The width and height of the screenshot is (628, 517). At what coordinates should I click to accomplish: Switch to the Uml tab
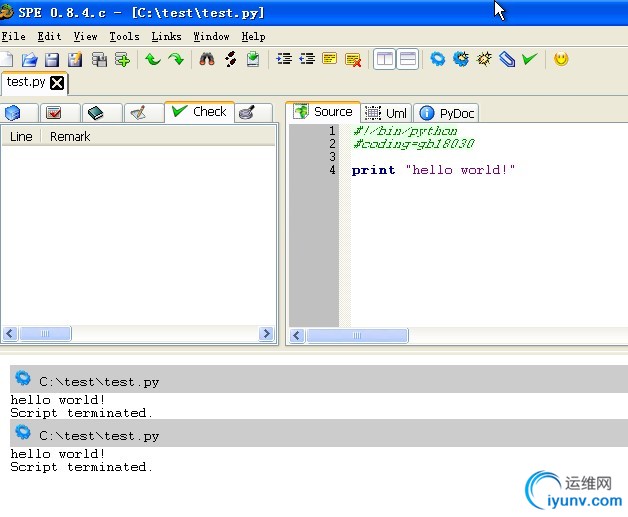click(x=386, y=113)
